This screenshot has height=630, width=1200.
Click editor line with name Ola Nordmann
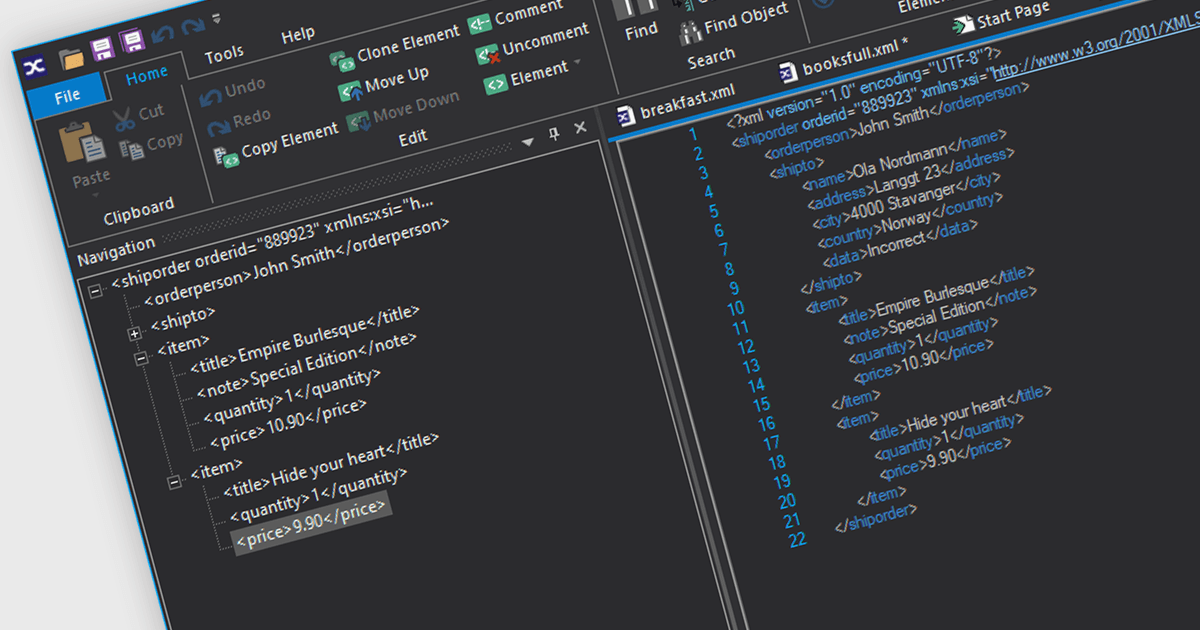pyautogui.click(x=902, y=161)
